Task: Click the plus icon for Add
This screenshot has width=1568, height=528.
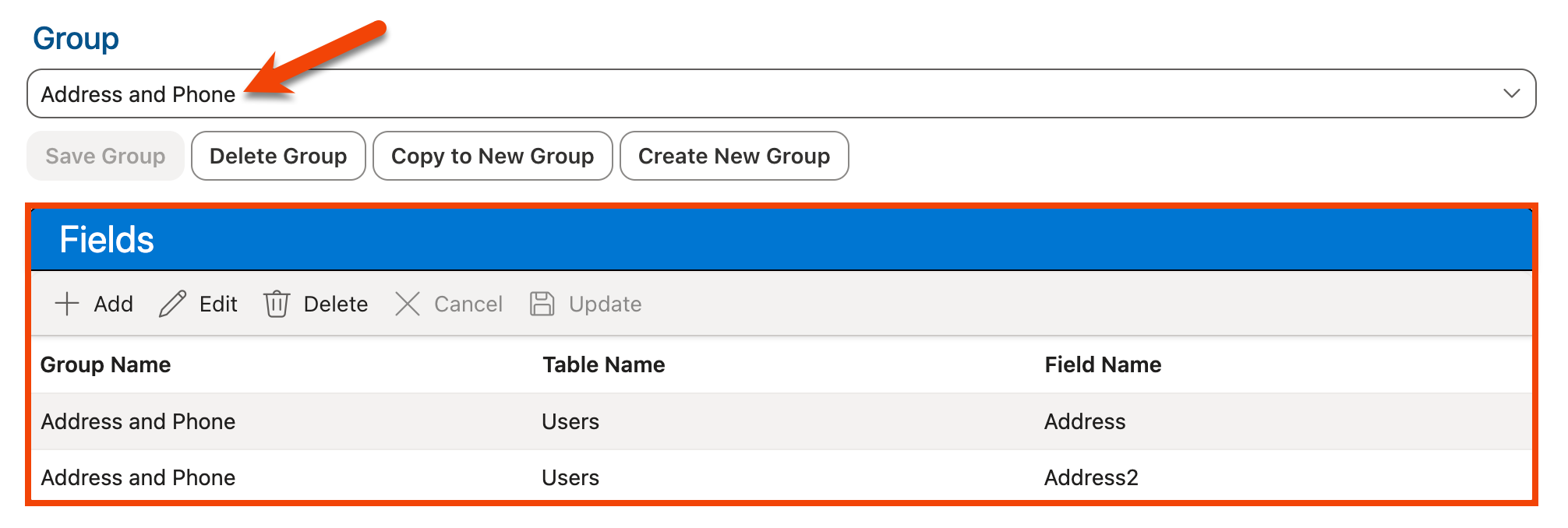Action: click(x=67, y=304)
